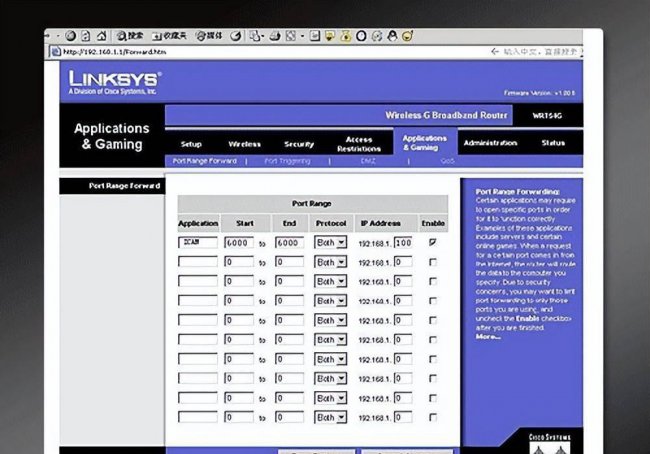Screen dimensions: 650x454
Task: Switch to the Wireless tab
Action: point(245,144)
